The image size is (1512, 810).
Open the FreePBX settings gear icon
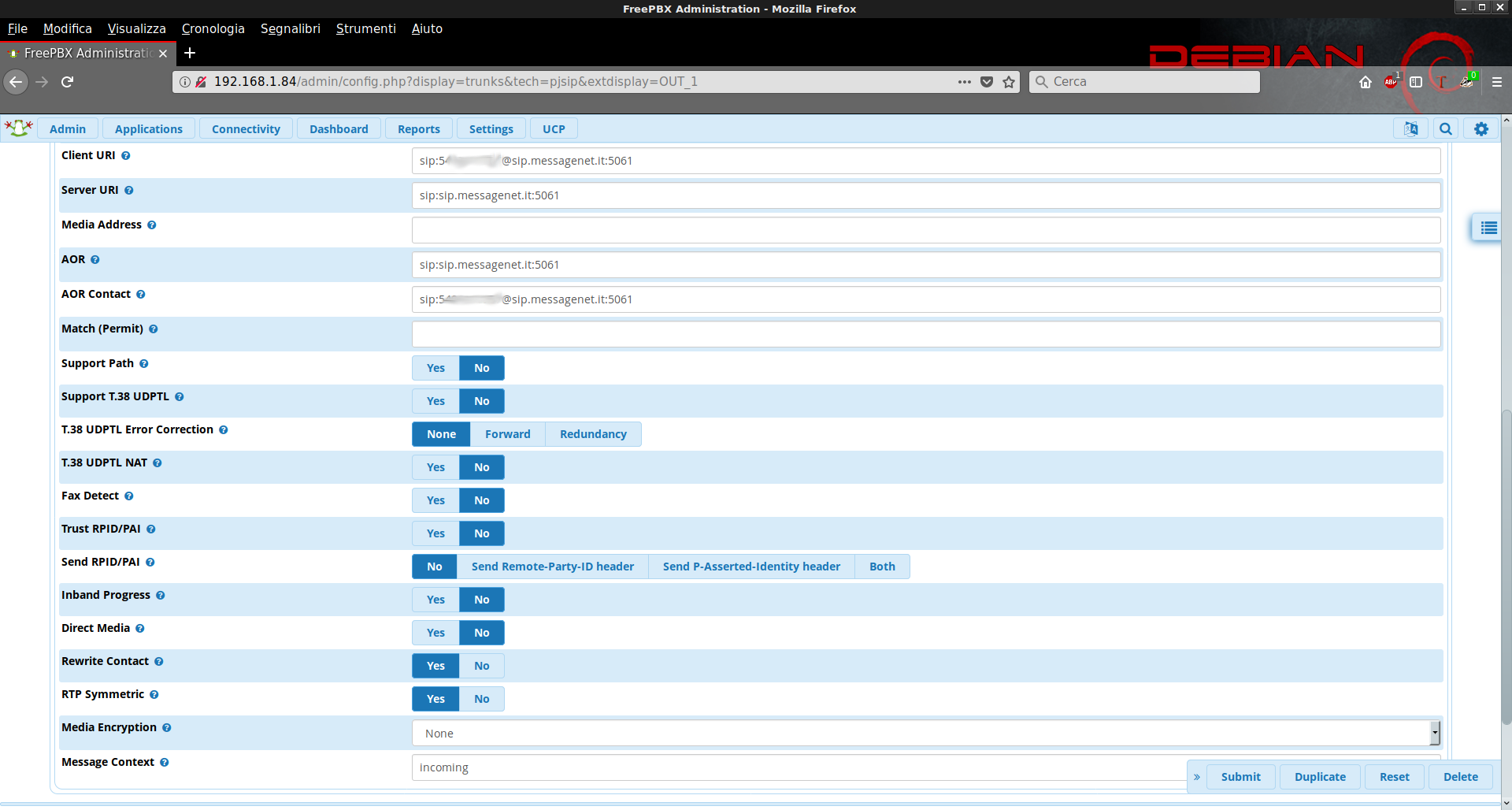point(1481,128)
